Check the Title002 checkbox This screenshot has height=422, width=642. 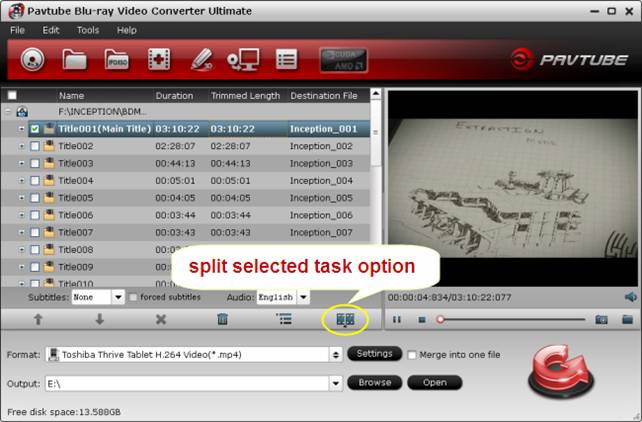pyautogui.click(x=35, y=146)
